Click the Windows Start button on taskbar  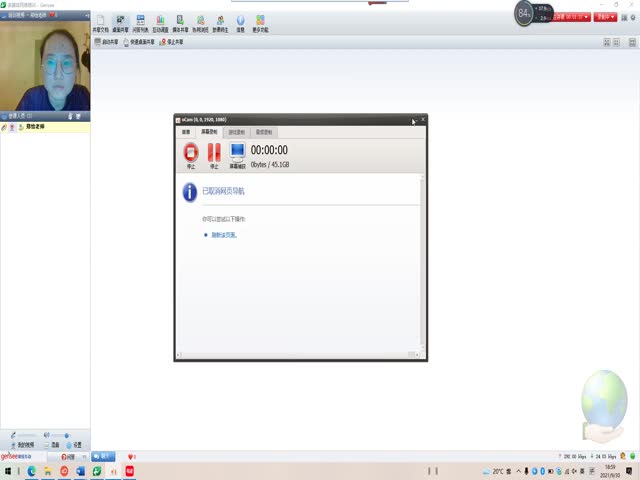click(7, 470)
